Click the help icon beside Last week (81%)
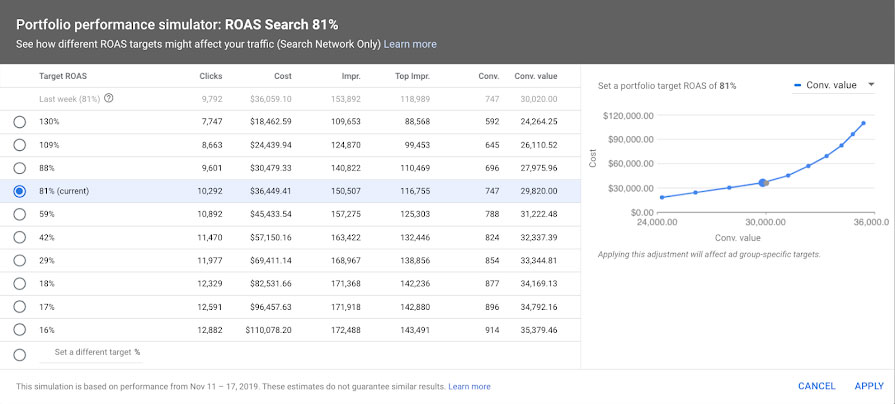Screen dimensions: 895x404 pyautogui.click(x=108, y=98)
